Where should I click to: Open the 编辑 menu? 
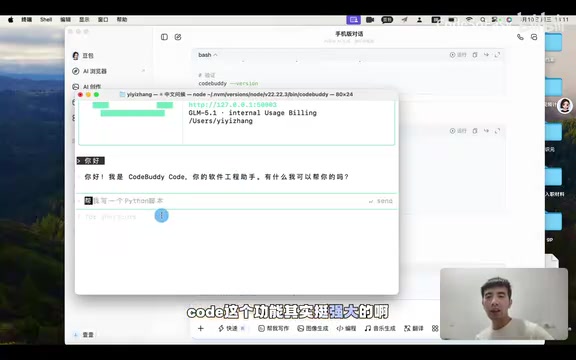pos(65,20)
